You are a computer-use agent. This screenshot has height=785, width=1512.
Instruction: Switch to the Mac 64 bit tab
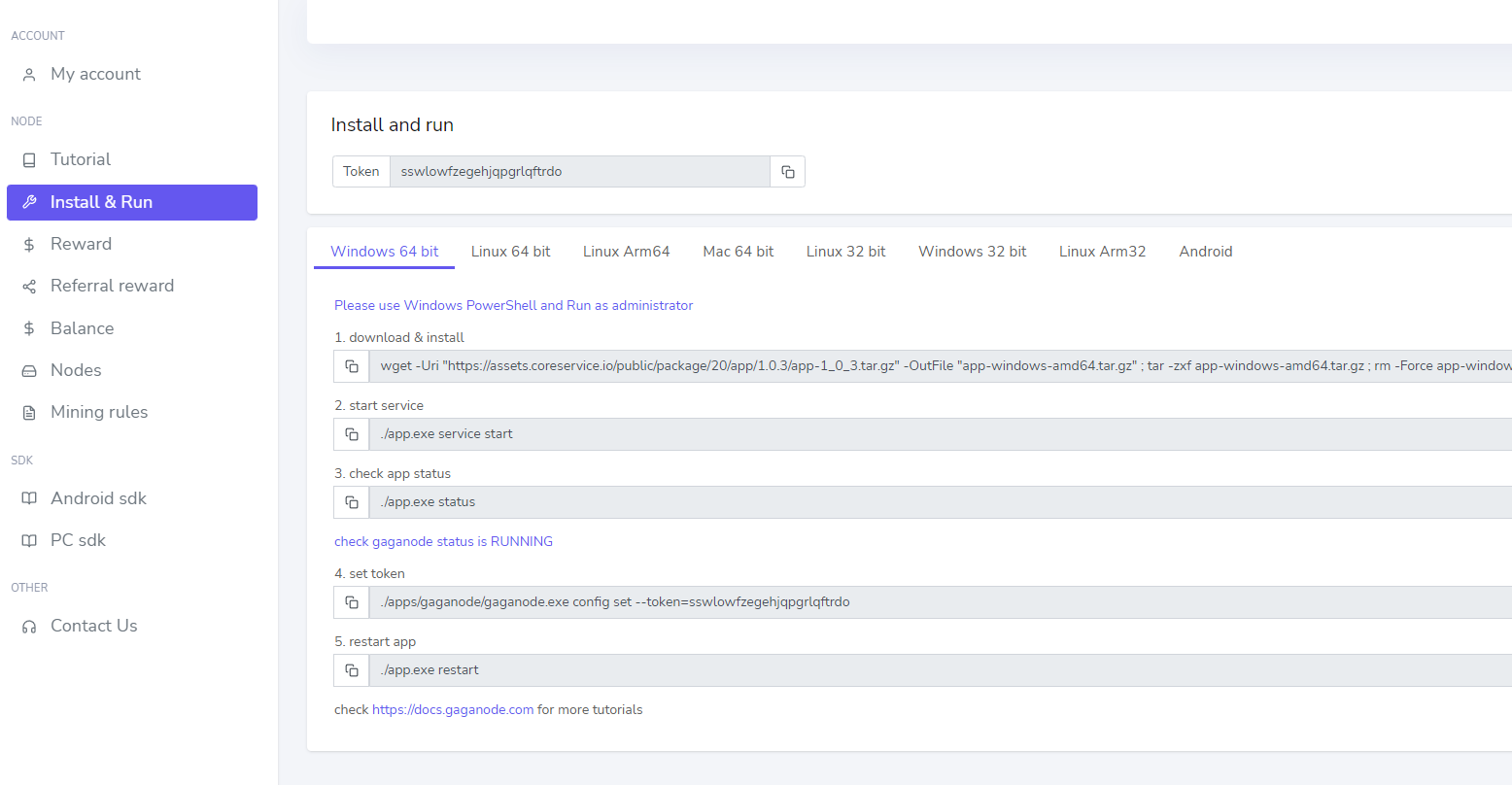coord(739,252)
